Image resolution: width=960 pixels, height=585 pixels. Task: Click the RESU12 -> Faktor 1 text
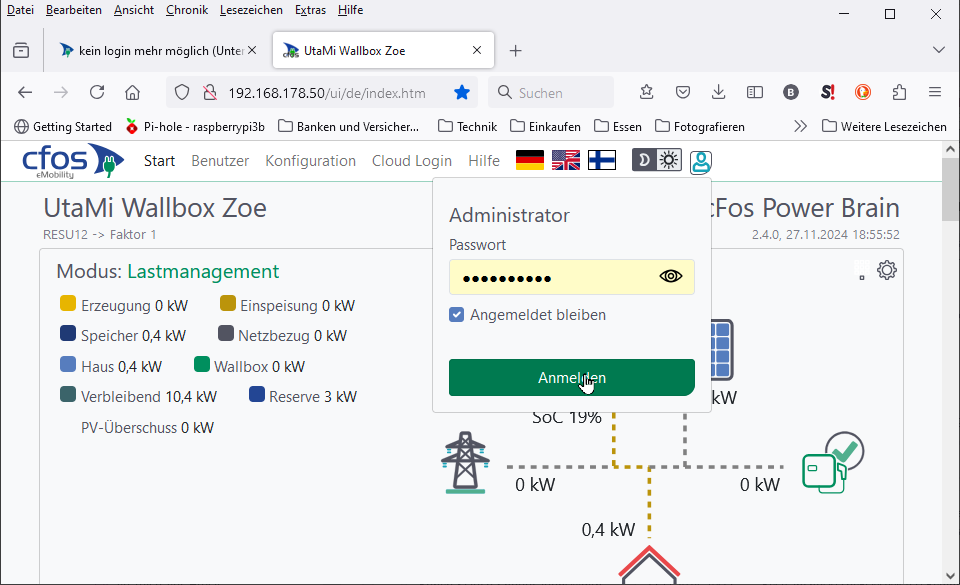pos(100,234)
